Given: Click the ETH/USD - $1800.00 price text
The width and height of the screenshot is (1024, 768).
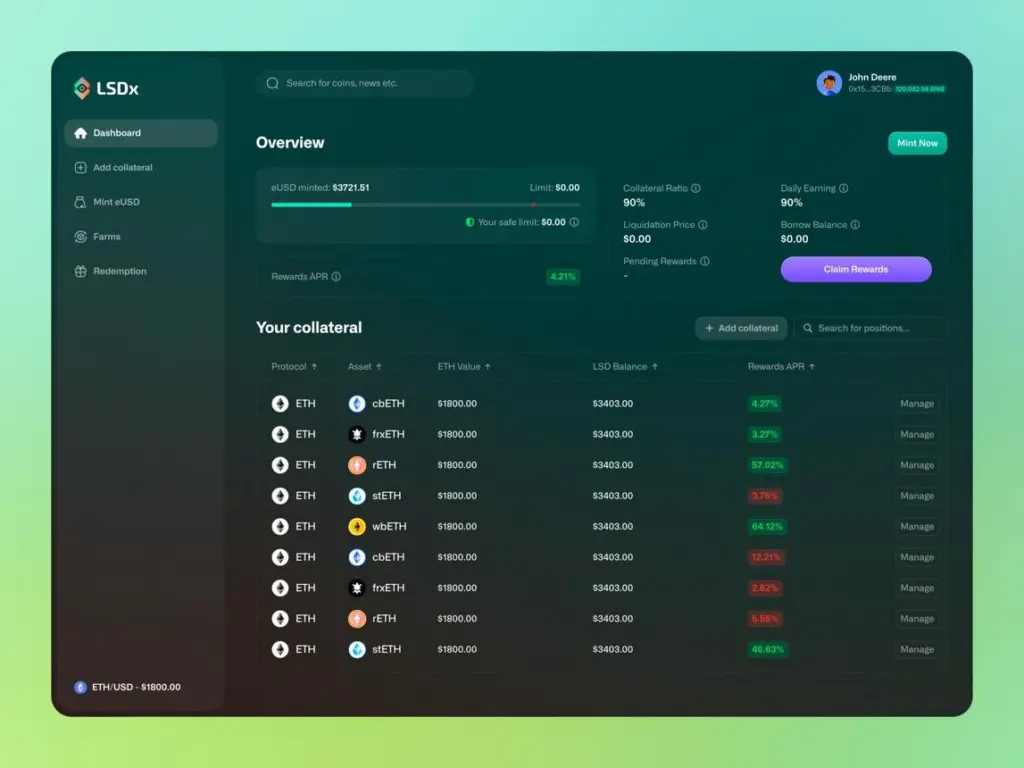Looking at the screenshot, I should [x=136, y=687].
